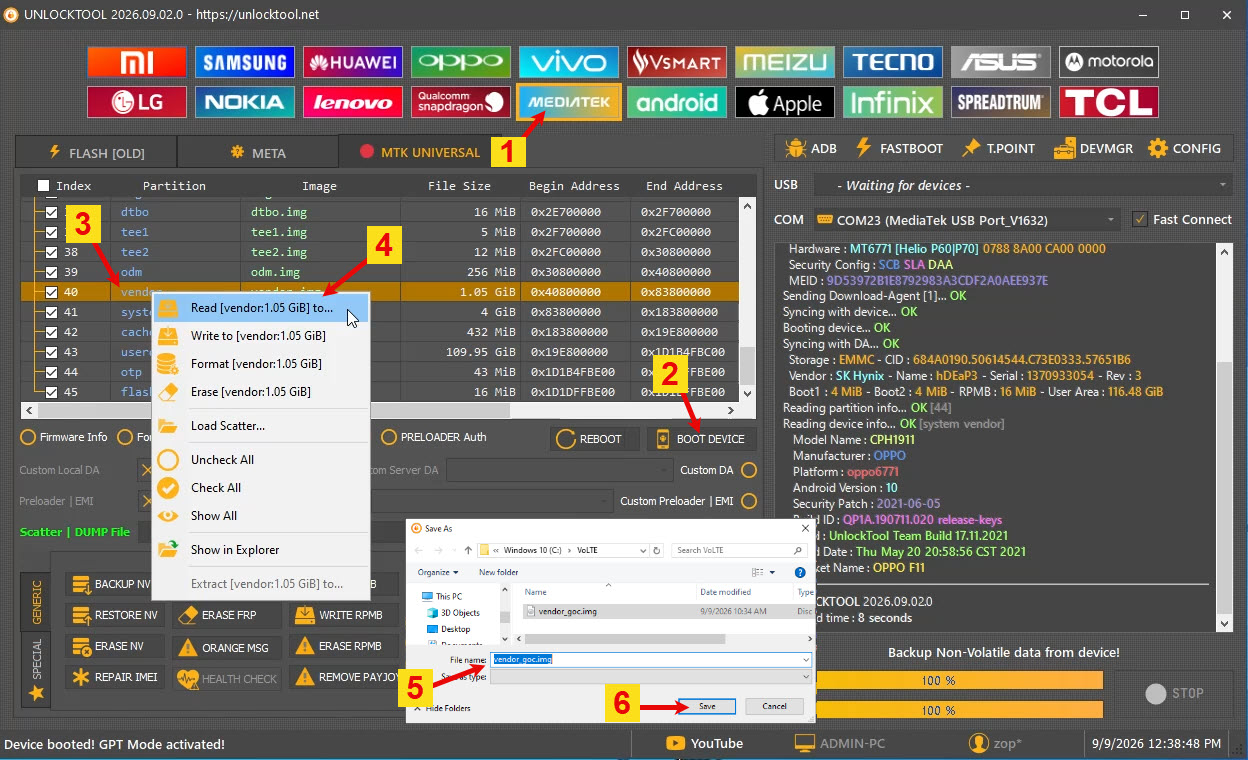Select the MTK UNIVERSAL tab
The width and height of the screenshot is (1248, 760).
pyautogui.click(x=420, y=152)
